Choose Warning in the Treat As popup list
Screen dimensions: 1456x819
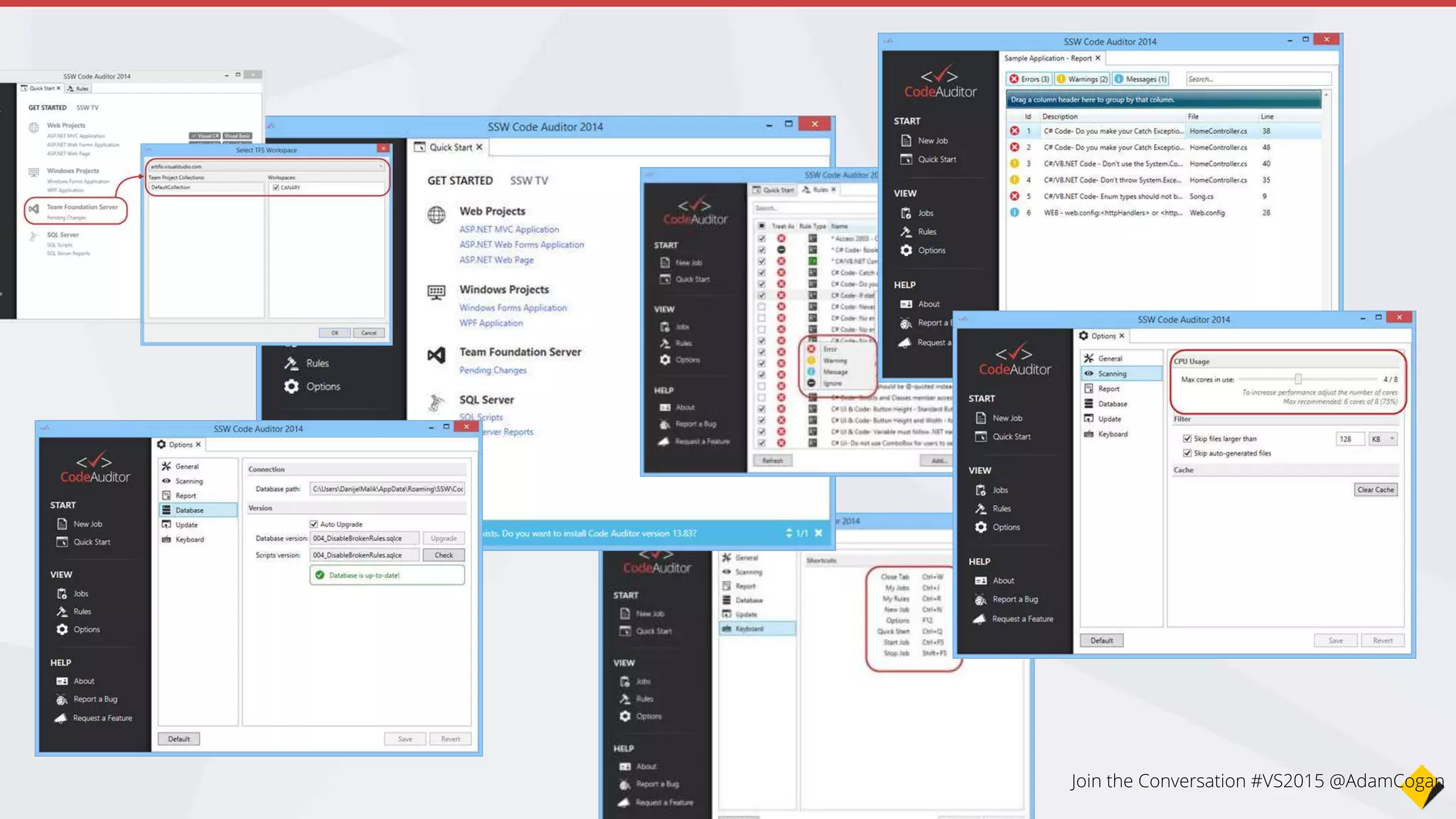click(x=834, y=360)
